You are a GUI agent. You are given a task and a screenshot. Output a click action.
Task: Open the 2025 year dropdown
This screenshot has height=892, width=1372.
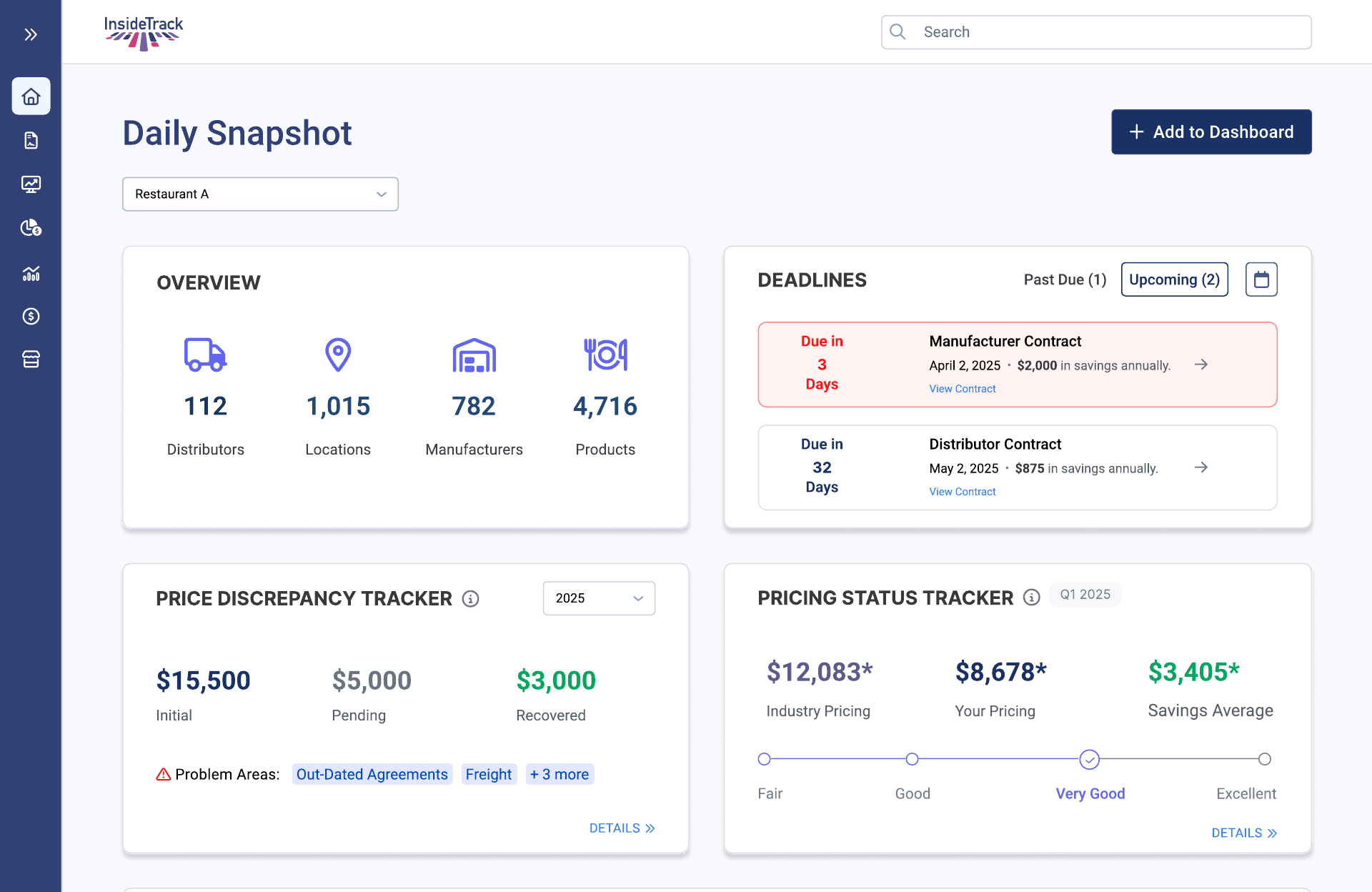[x=599, y=598]
